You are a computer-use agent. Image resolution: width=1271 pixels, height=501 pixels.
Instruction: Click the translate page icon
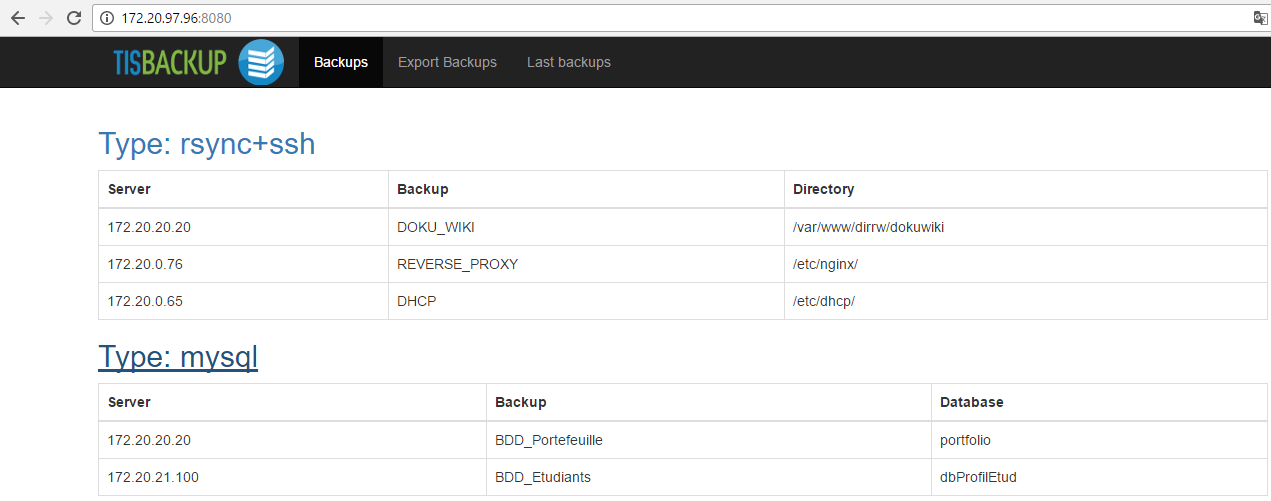coord(1260,18)
